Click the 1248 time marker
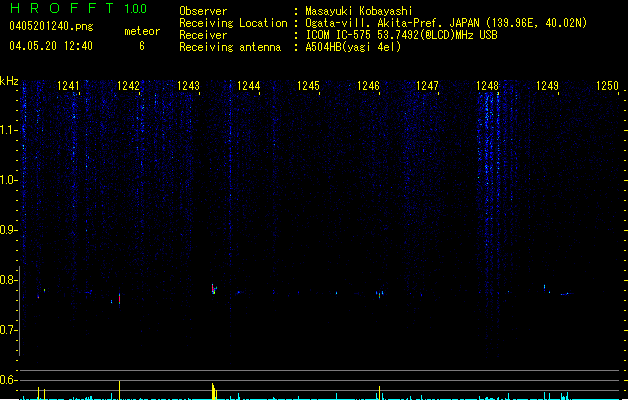Screen dimensions: 629x400 click(x=487, y=85)
